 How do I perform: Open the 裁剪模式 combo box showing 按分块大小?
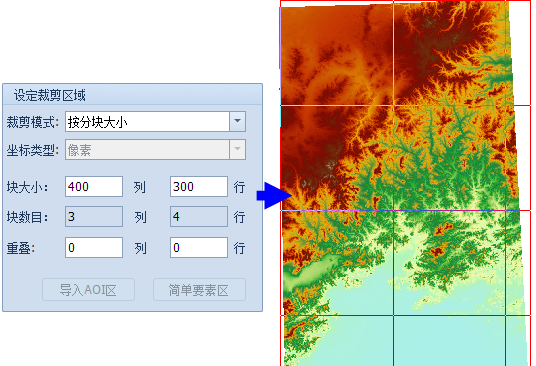[155, 121]
